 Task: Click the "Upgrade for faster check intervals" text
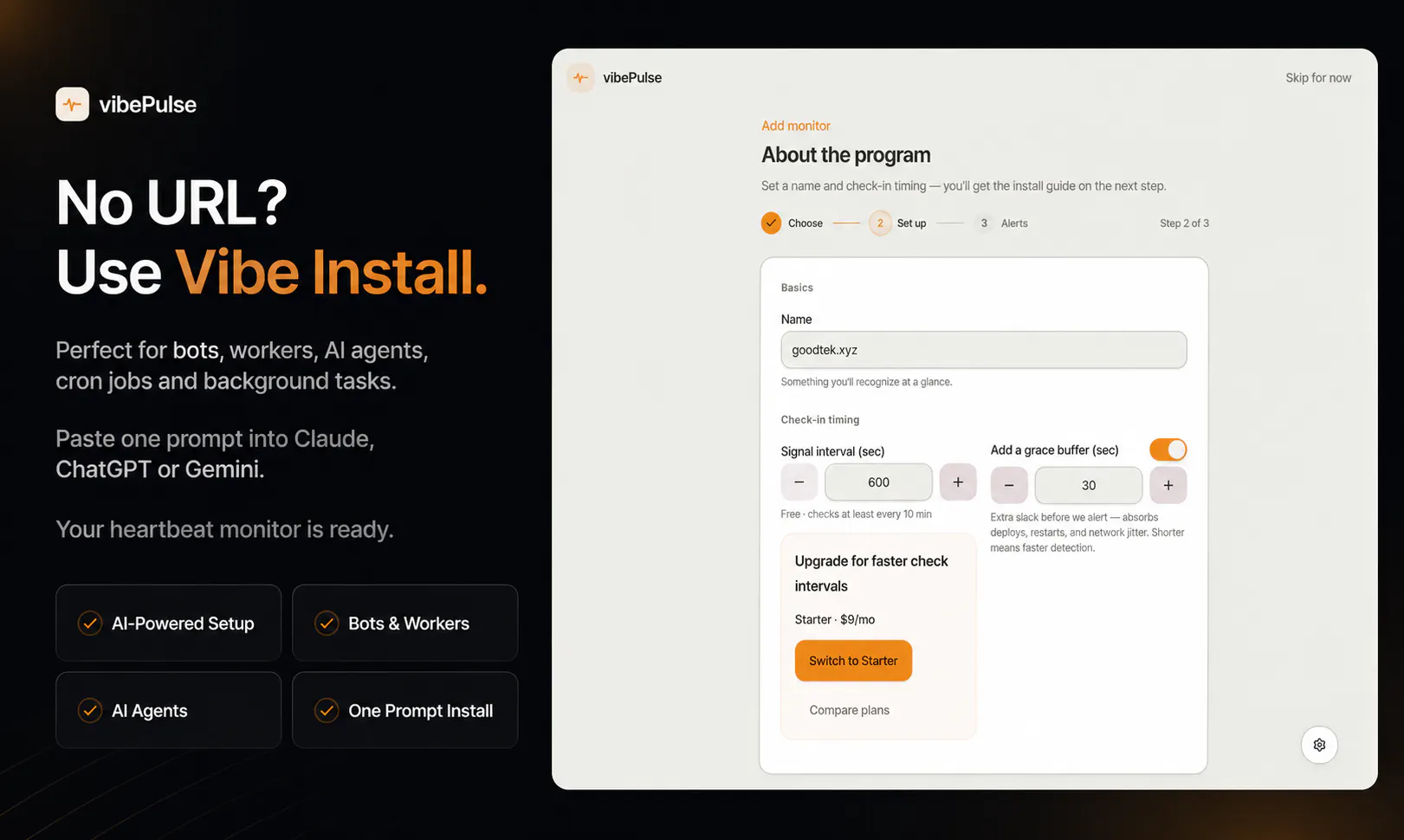[871, 573]
